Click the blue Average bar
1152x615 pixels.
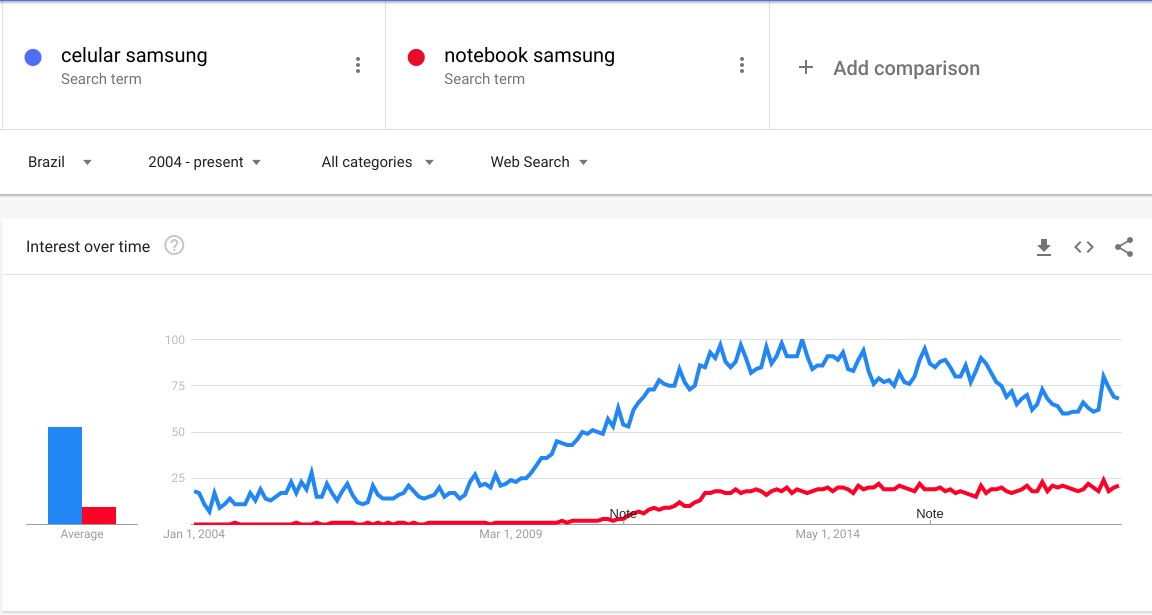point(65,475)
